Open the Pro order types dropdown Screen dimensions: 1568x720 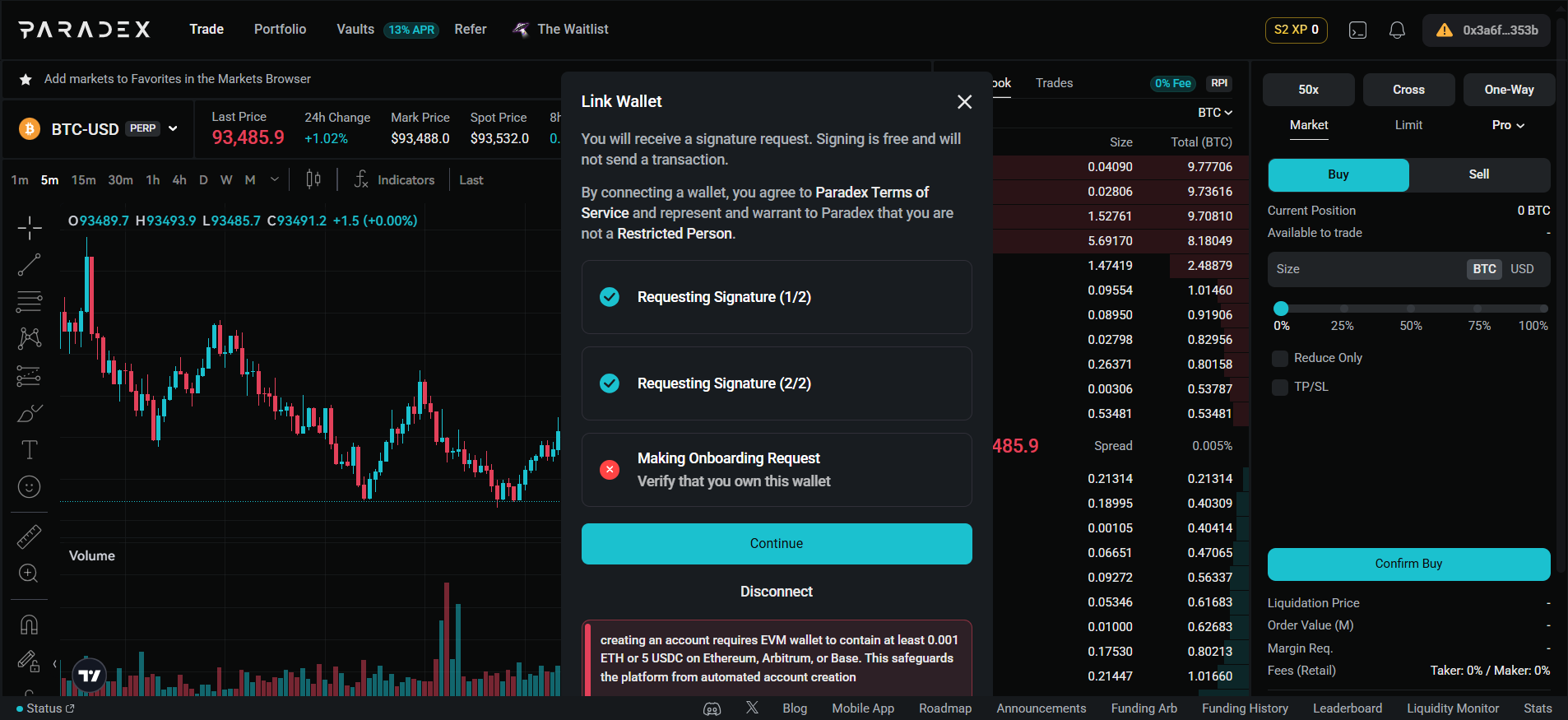click(1508, 125)
